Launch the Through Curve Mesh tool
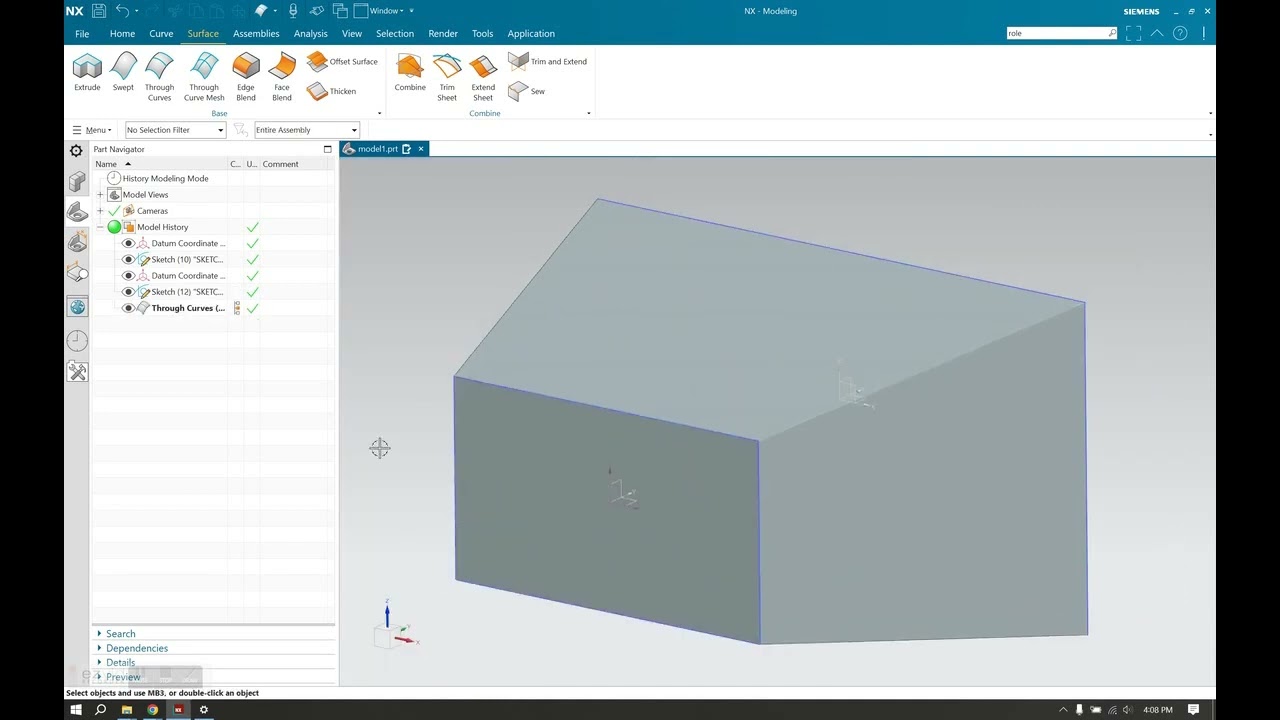The height and width of the screenshot is (720, 1280). pos(204,77)
